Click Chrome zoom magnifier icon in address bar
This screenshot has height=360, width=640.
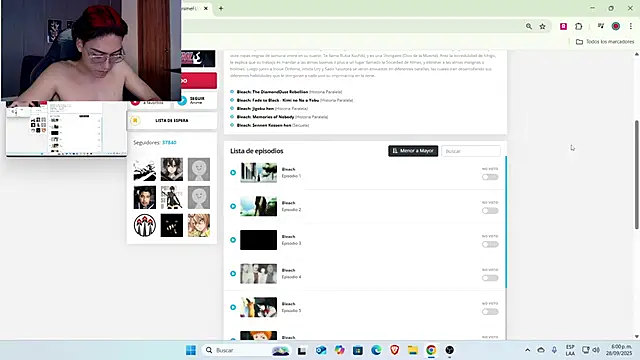529,26
